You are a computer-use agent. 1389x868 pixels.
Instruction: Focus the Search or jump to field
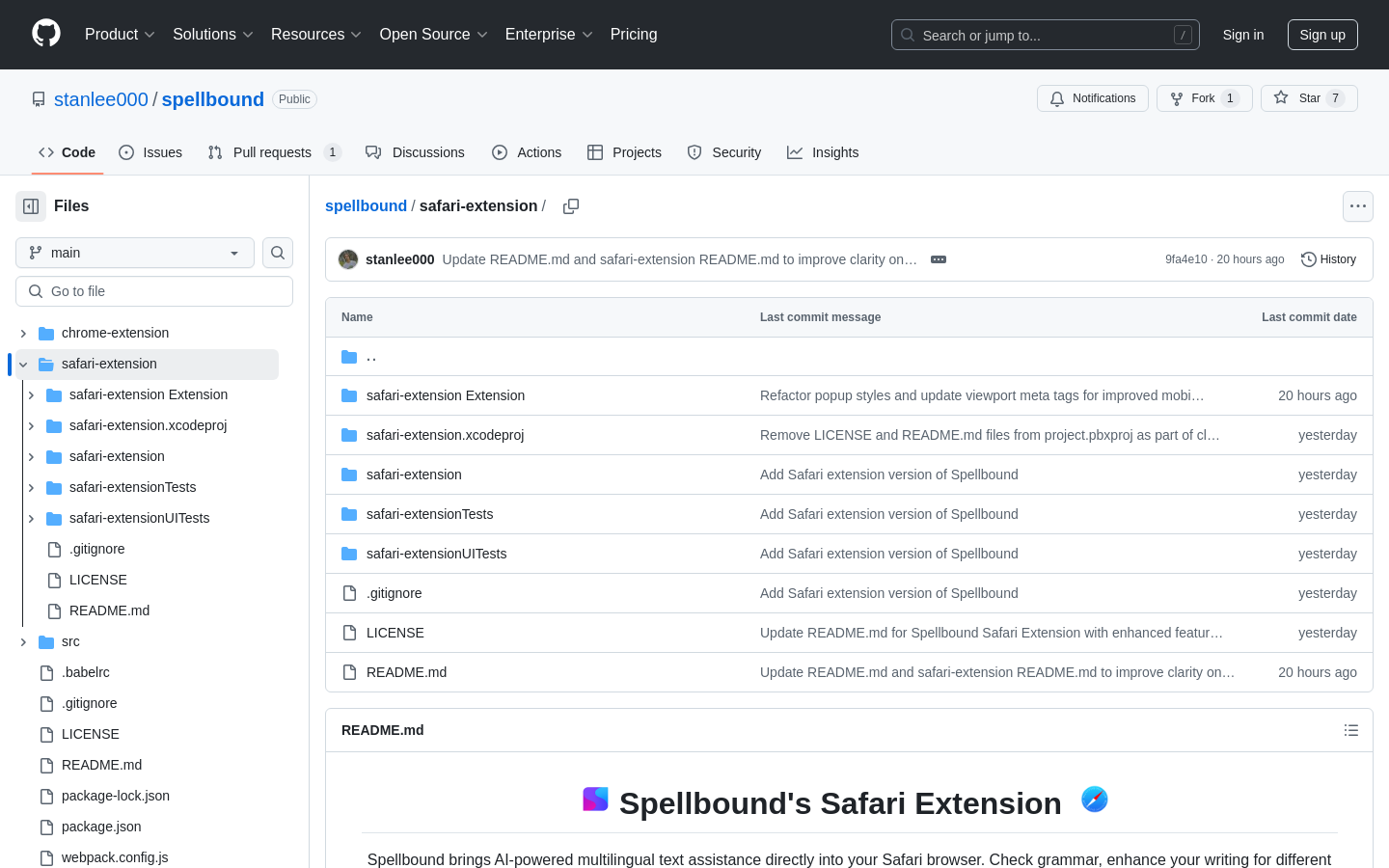click(x=1046, y=35)
